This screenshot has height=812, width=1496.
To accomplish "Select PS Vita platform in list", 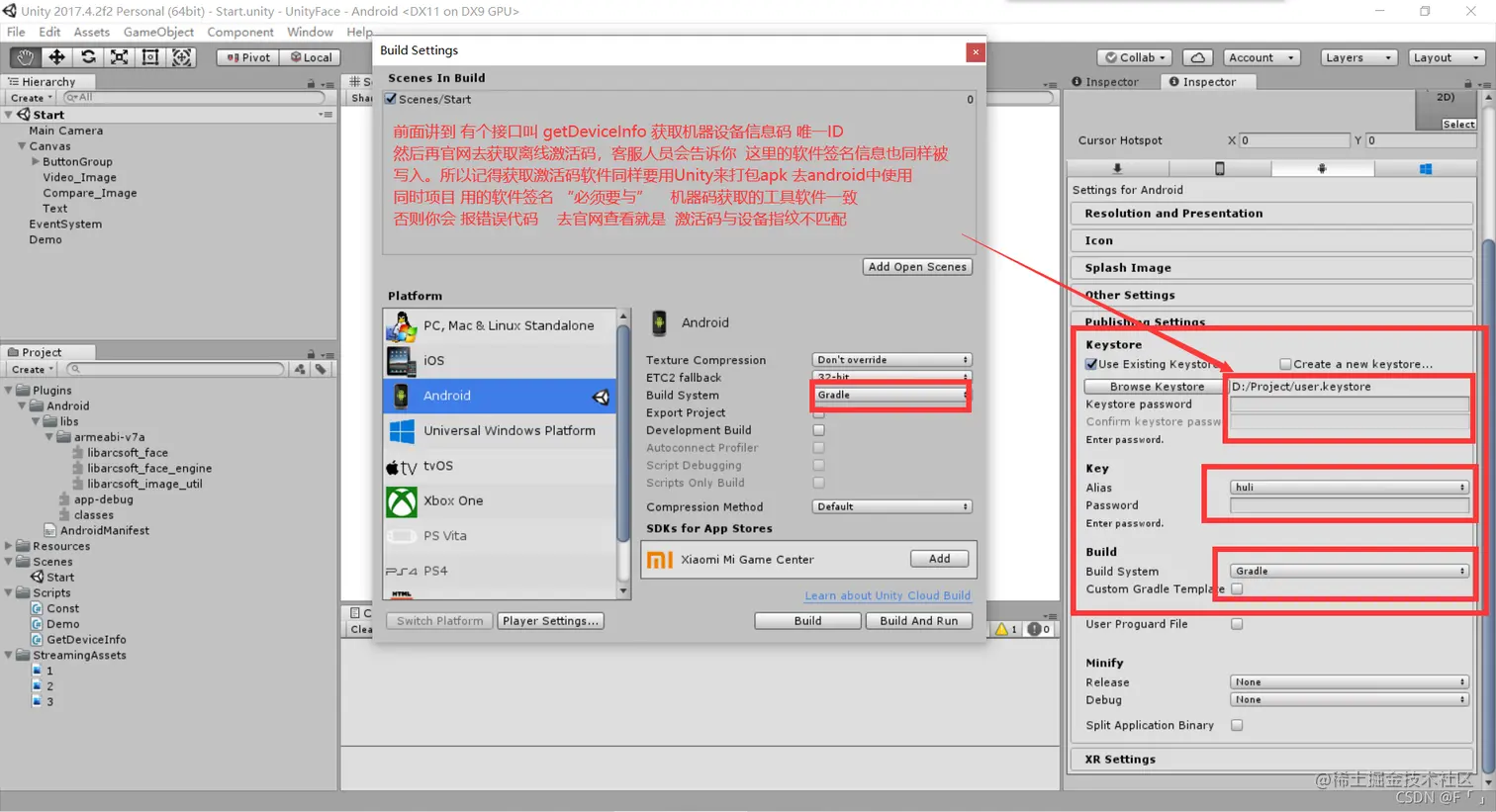I will [500, 536].
